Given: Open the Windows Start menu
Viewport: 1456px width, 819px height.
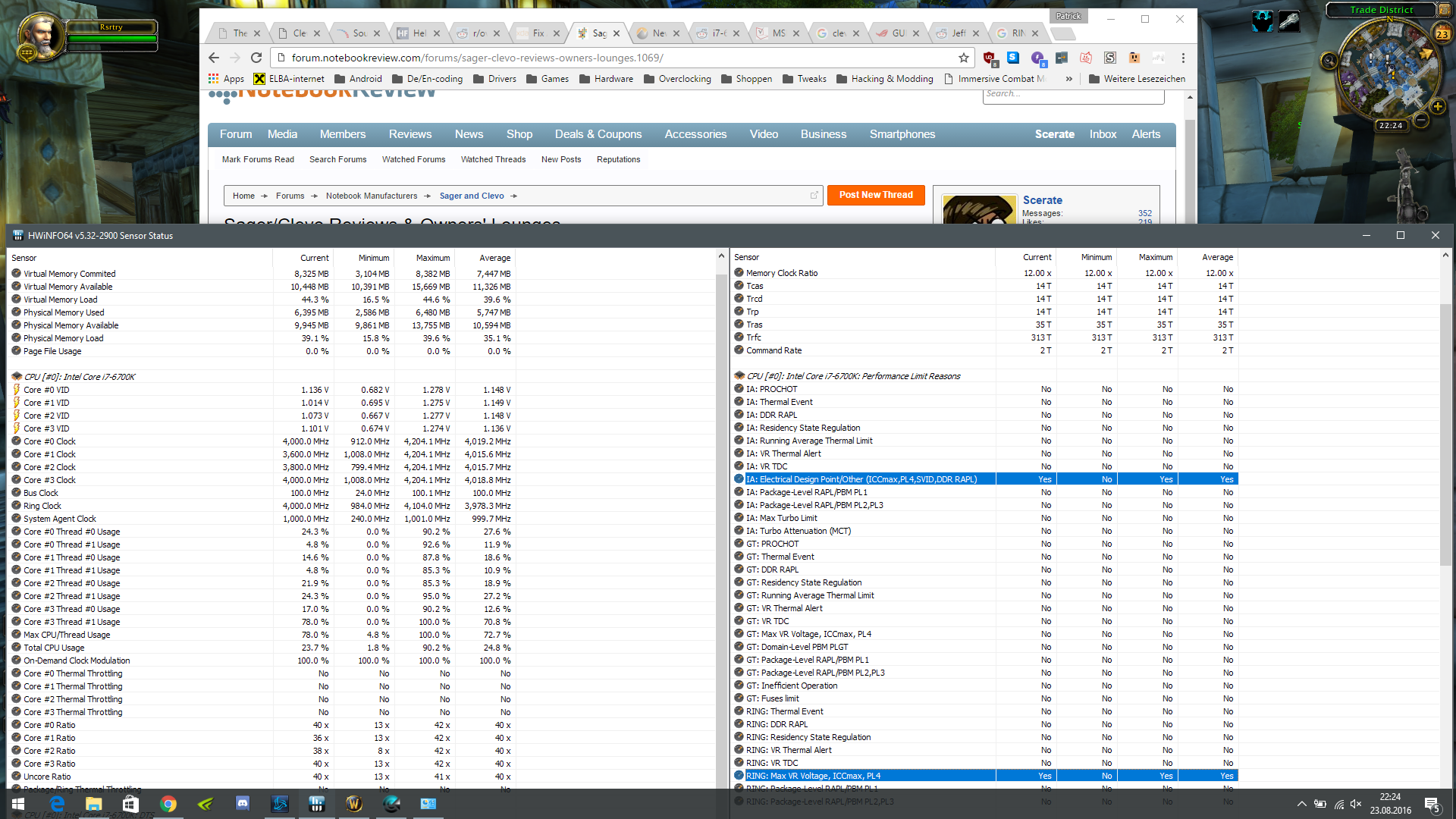Looking at the screenshot, I should pos(18,804).
